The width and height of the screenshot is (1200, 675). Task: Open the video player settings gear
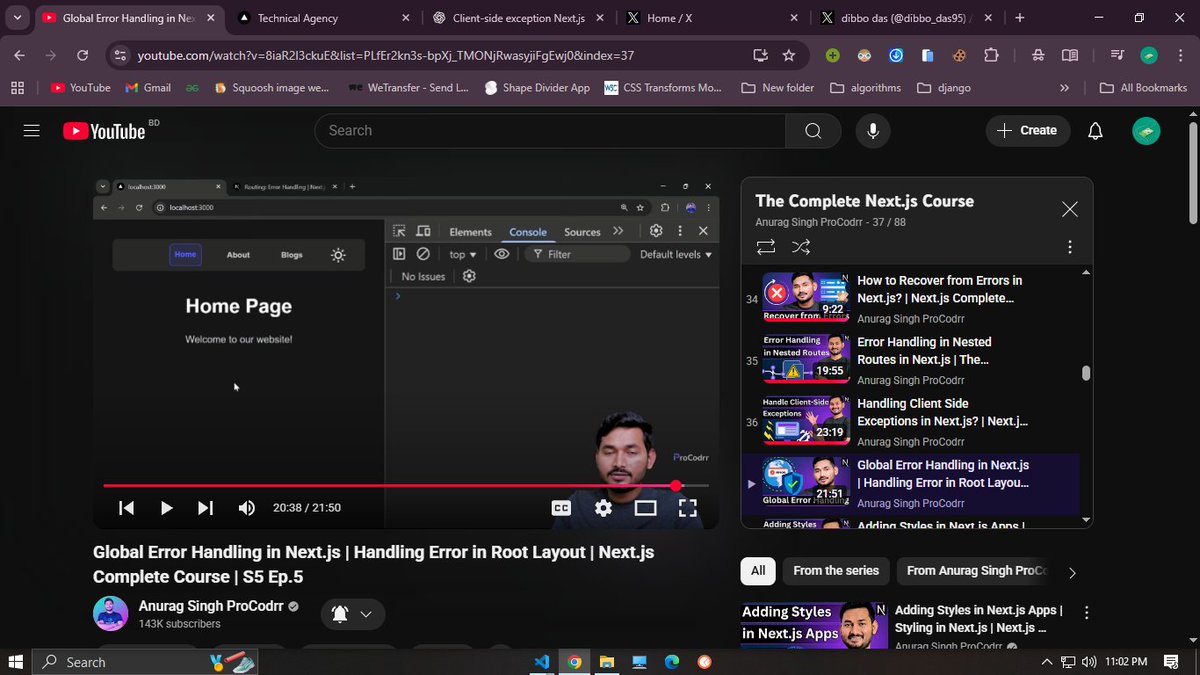(x=603, y=508)
